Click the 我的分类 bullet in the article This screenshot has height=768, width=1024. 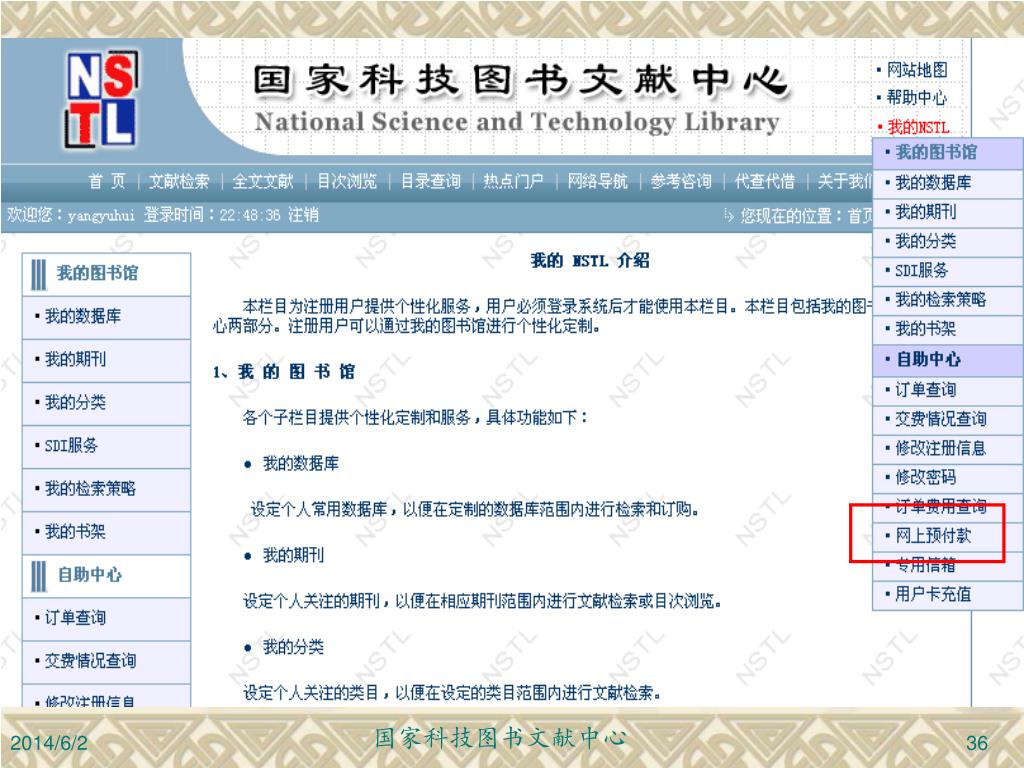pos(293,647)
